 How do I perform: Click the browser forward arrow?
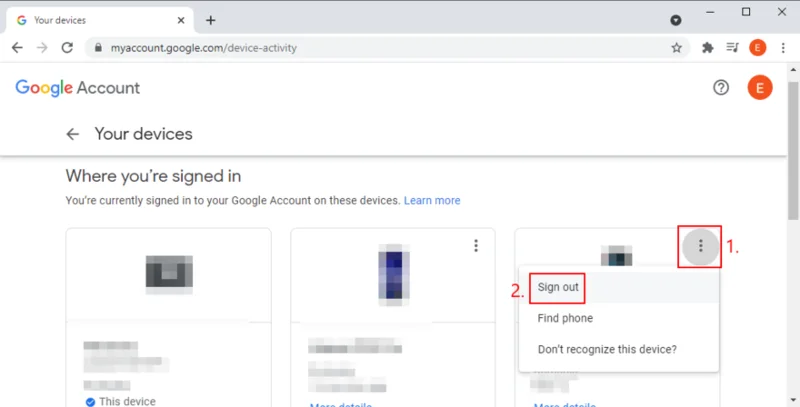(x=42, y=48)
